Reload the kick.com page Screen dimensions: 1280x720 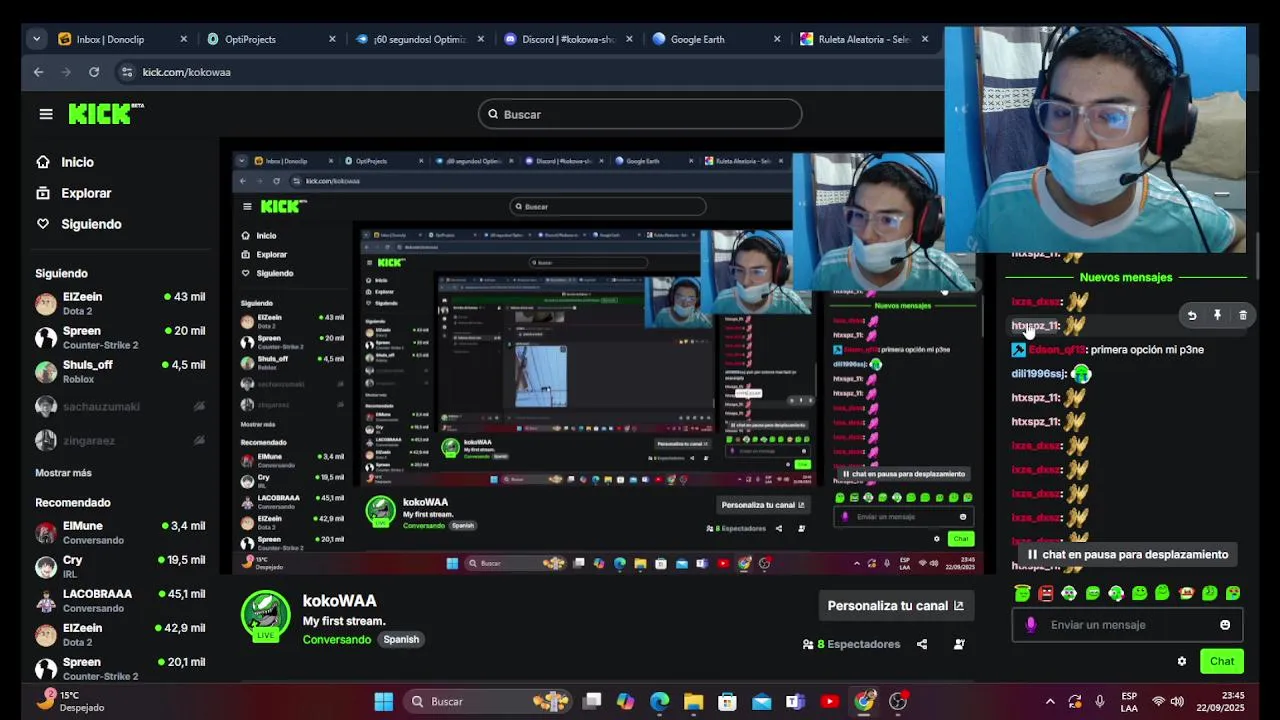click(x=94, y=72)
